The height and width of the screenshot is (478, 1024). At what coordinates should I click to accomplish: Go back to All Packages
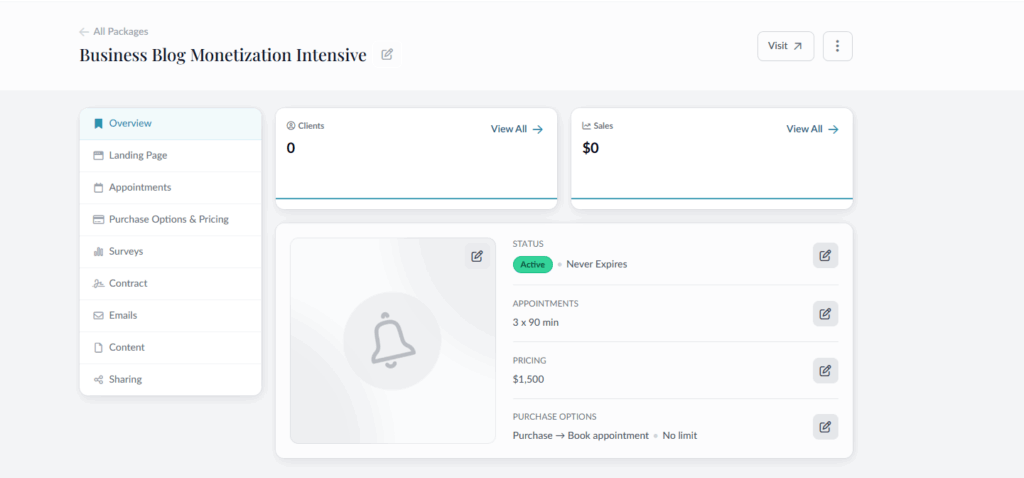pos(114,31)
